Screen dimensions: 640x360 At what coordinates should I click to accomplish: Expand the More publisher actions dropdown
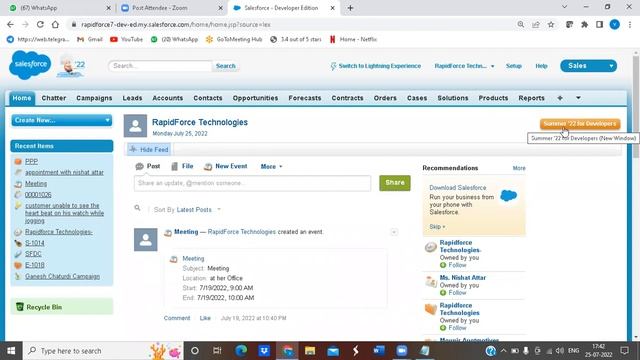pos(271,167)
